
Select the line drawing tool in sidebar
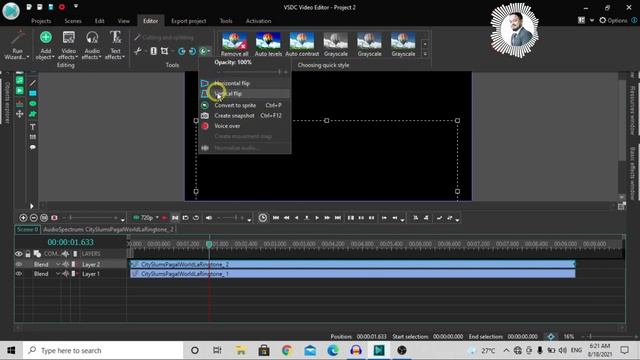pos(33,83)
